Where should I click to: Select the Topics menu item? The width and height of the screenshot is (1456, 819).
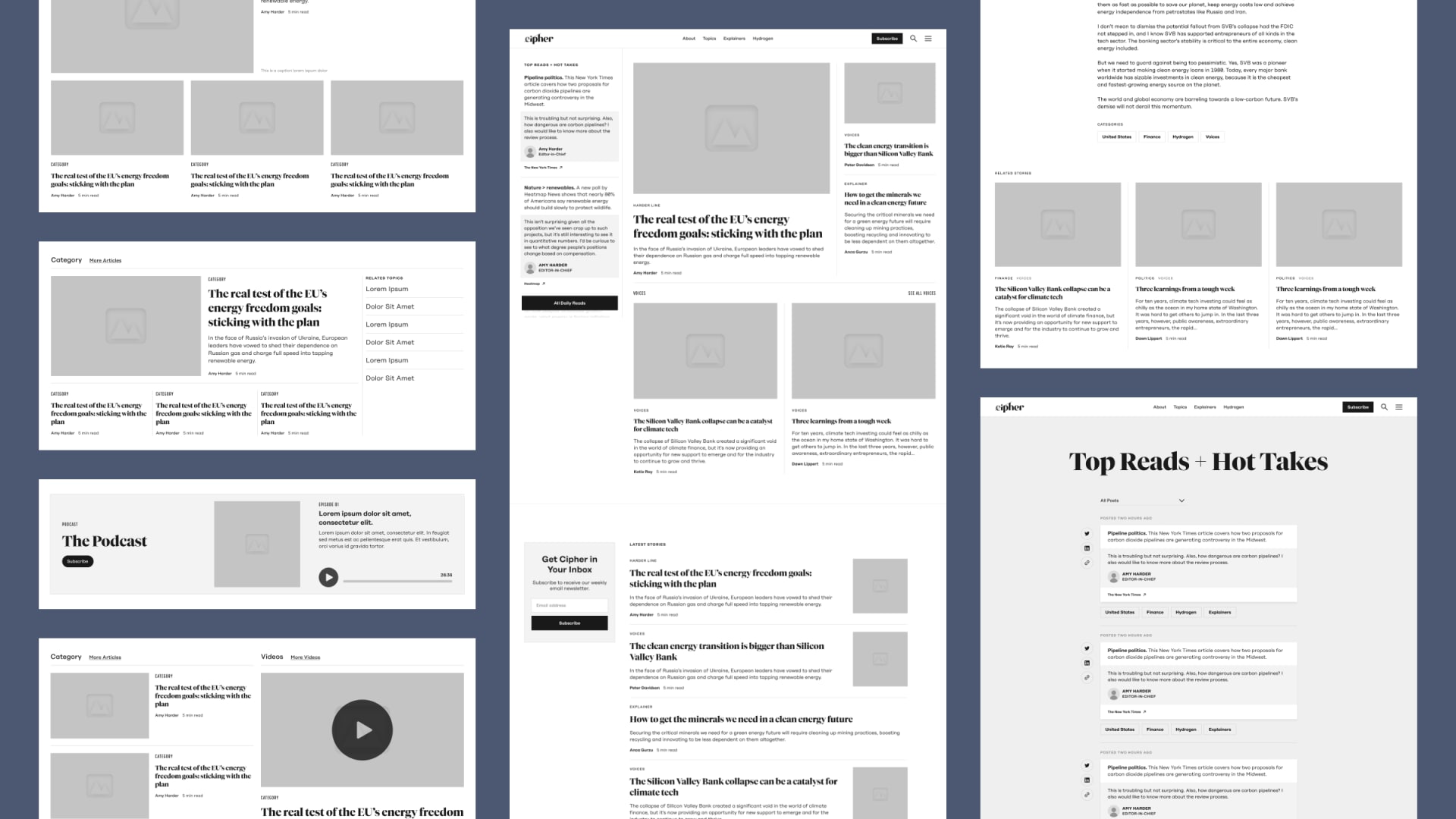click(708, 38)
